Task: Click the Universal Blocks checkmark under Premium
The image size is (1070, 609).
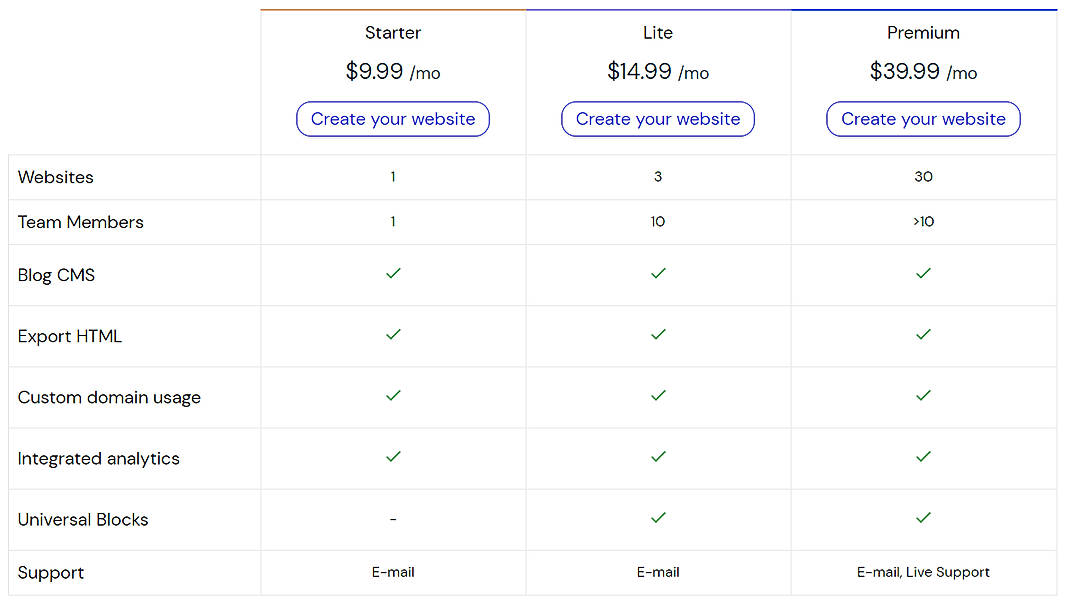Action: [923, 518]
